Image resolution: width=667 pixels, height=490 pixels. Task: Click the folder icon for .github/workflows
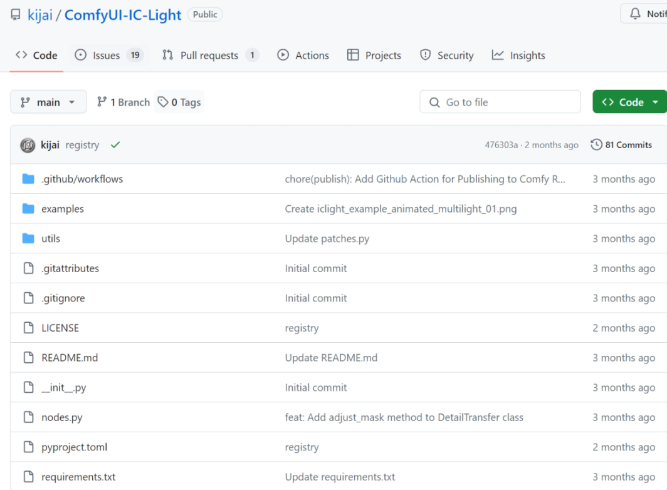[x=28, y=179]
